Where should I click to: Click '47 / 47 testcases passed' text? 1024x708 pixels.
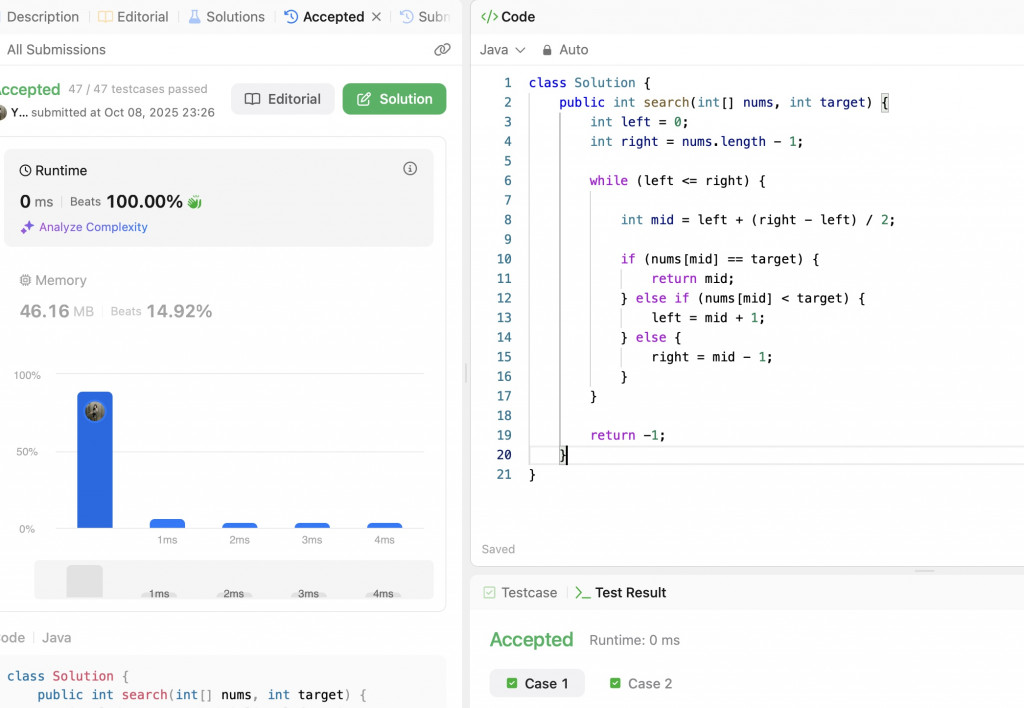[138, 89]
